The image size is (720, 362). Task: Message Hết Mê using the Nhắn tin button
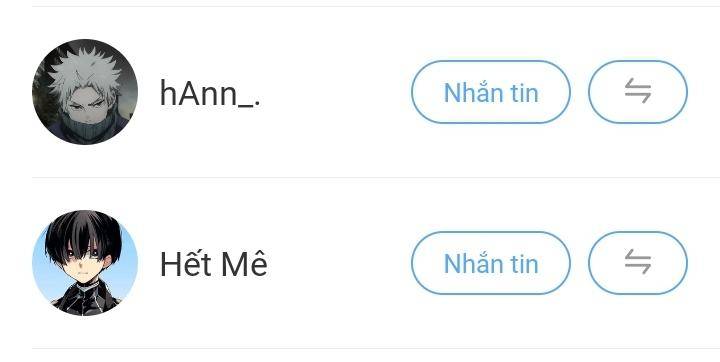click(x=491, y=263)
